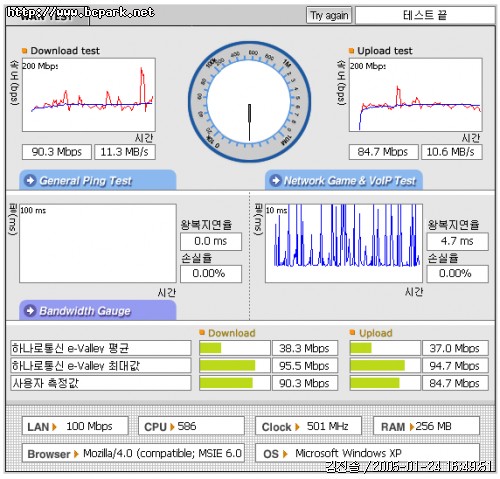Click the orange marker beside Download test
This screenshot has width=500, height=479.
[x=24, y=51]
